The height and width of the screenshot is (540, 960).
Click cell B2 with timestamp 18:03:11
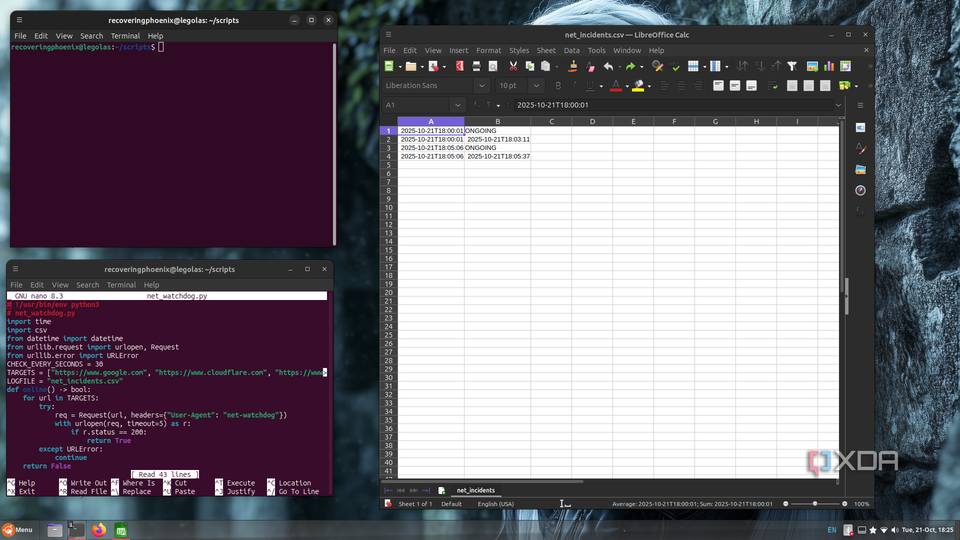point(497,139)
